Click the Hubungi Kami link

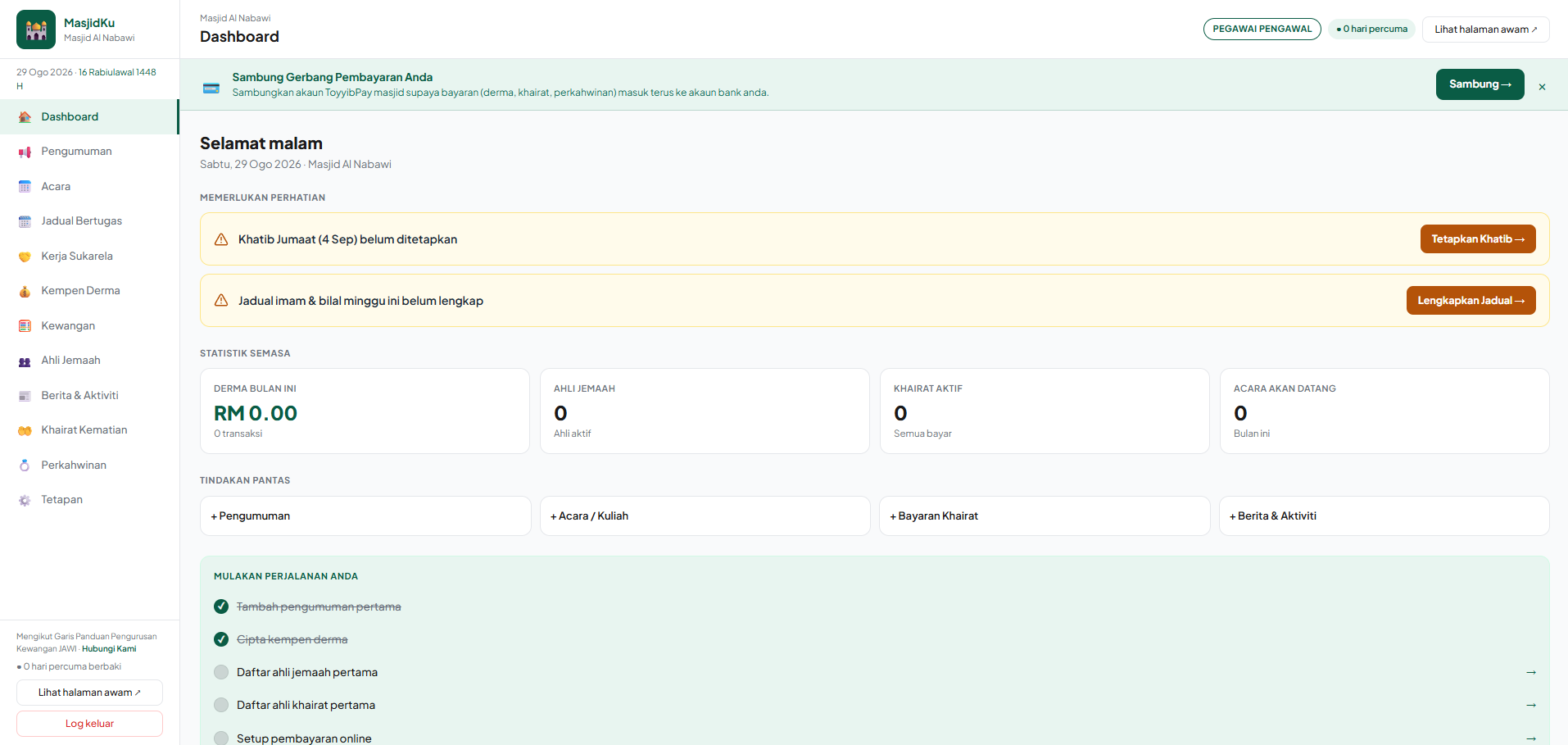(109, 649)
